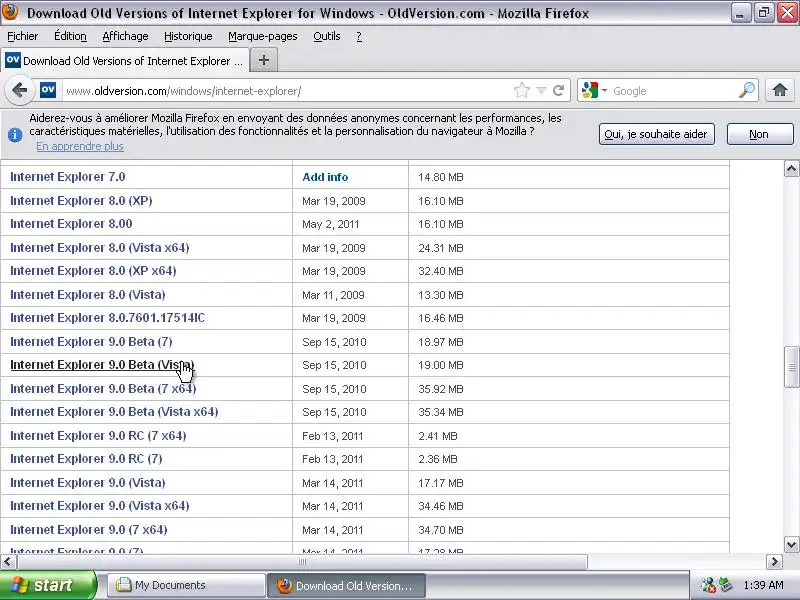Click the Mar 11, 2009 date cell
The image size is (800, 600).
[333, 295]
